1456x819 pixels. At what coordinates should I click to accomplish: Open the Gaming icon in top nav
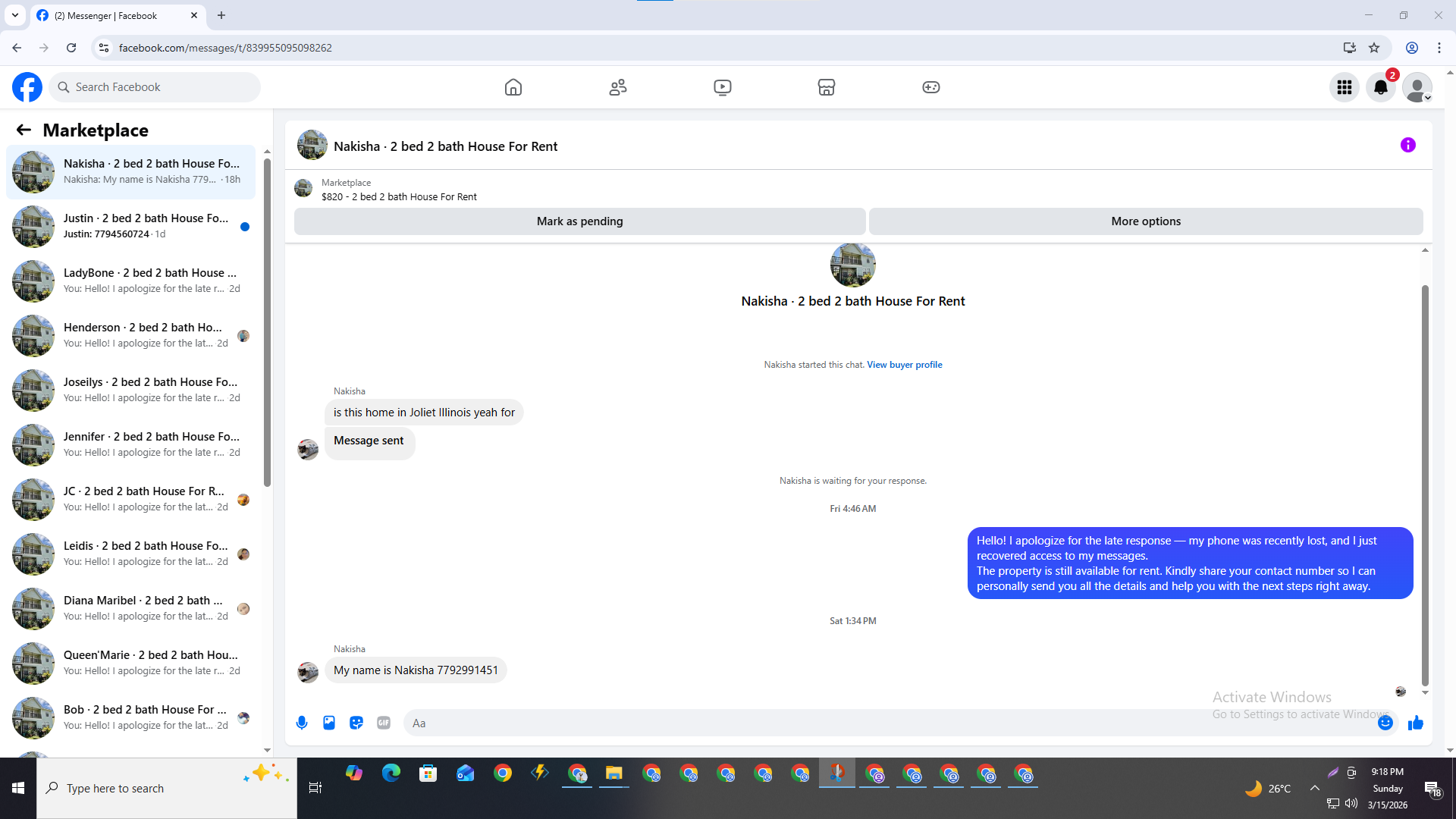931,87
